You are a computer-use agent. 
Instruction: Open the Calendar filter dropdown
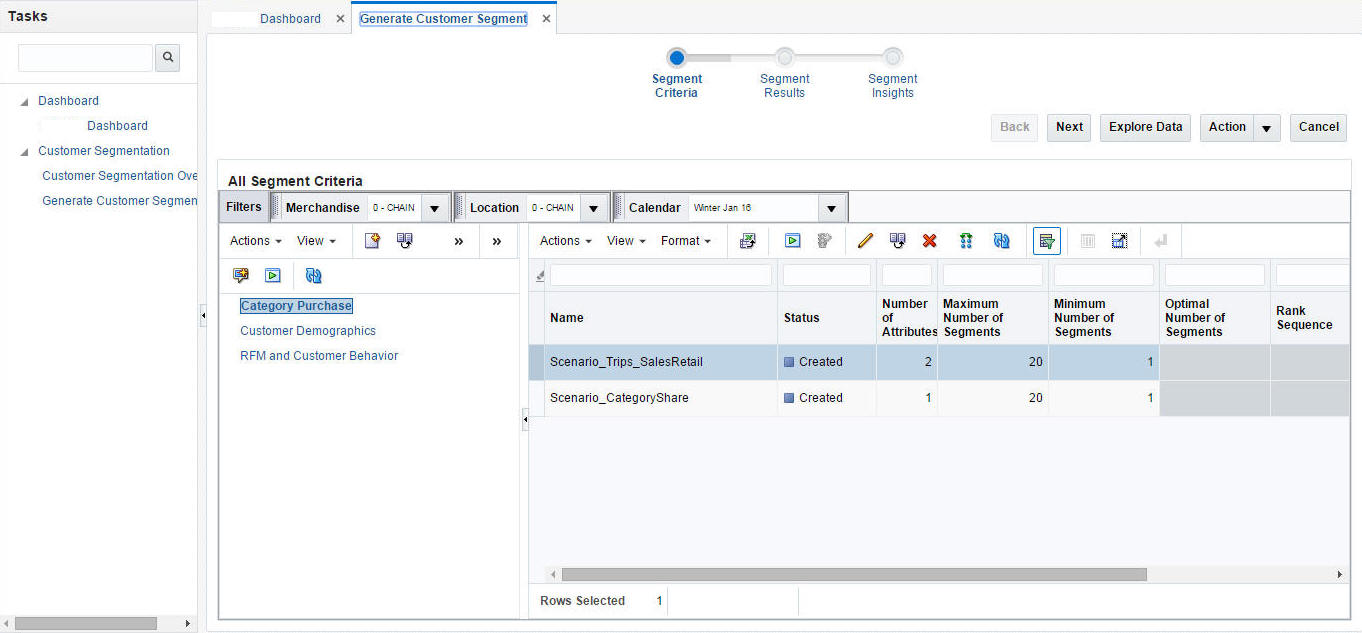[831, 208]
